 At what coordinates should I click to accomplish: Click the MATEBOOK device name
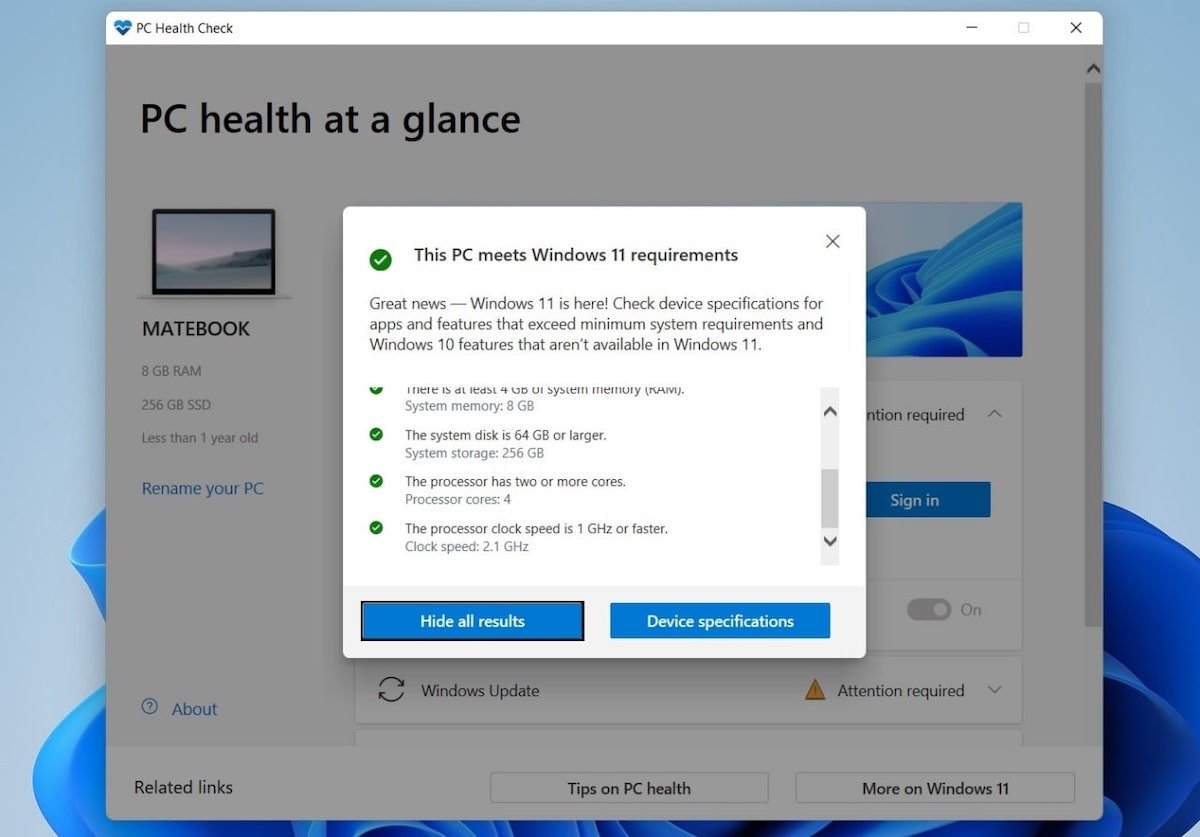point(196,329)
